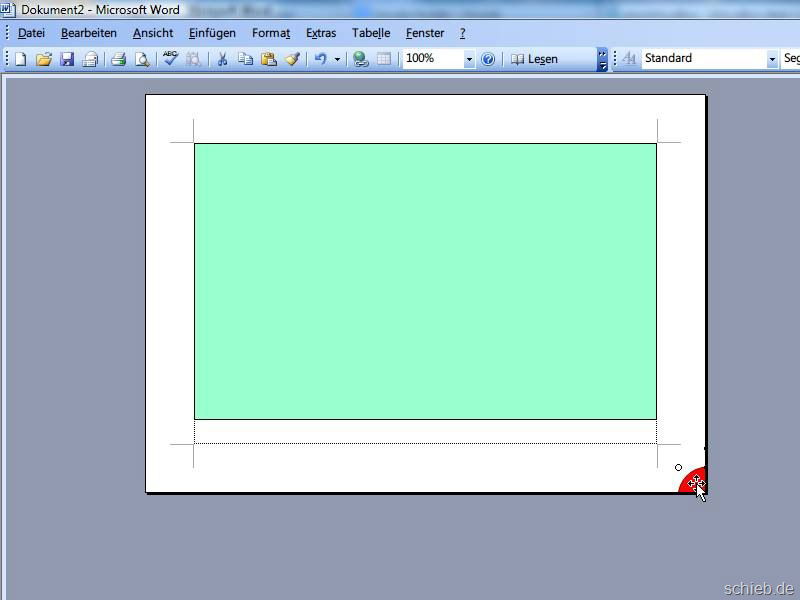Click the green filled rectangle on the page
Viewport: 800px width, 600px height.
point(425,281)
